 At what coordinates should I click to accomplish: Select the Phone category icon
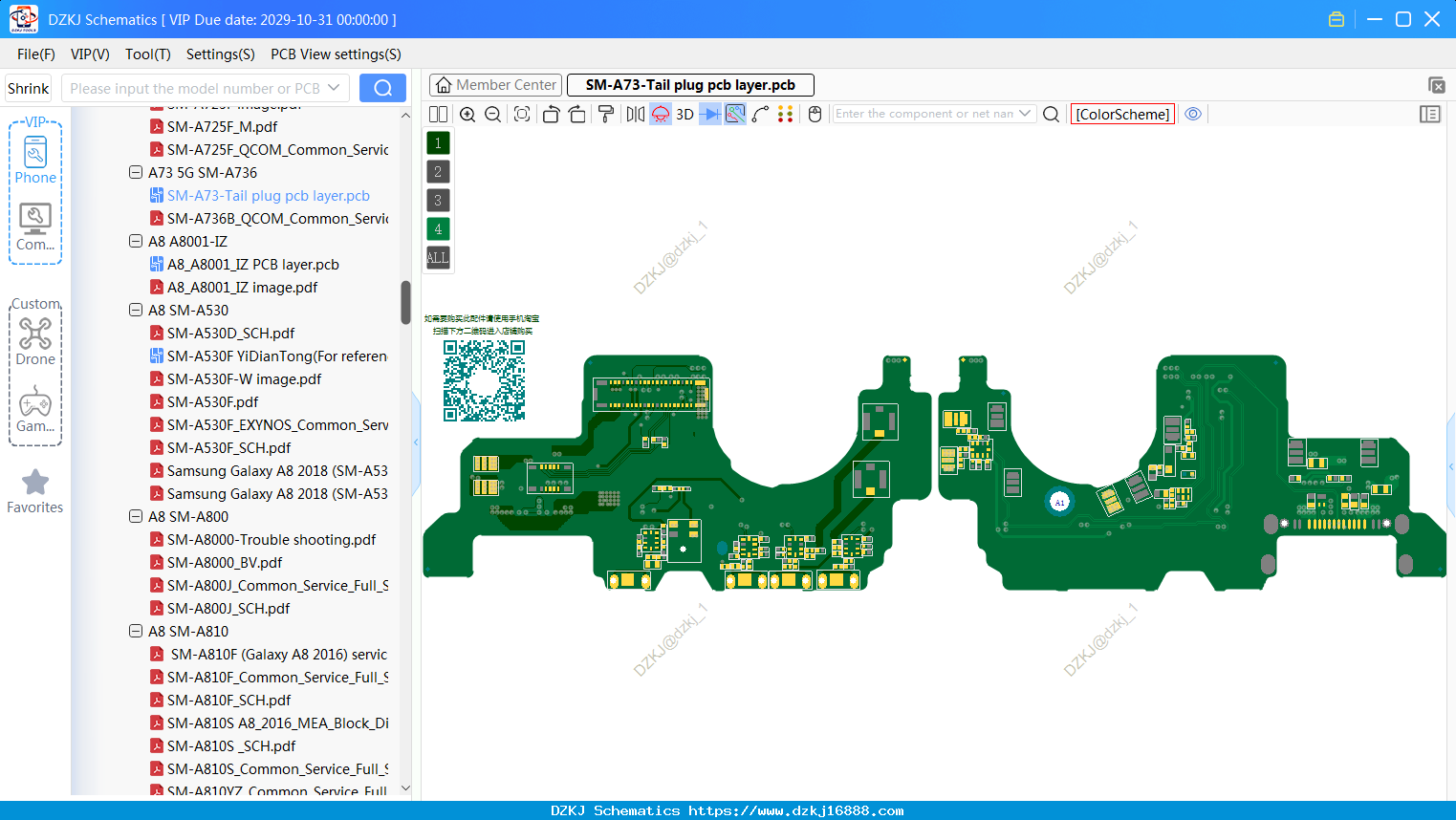pyautogui.click(x=35, y=160)
